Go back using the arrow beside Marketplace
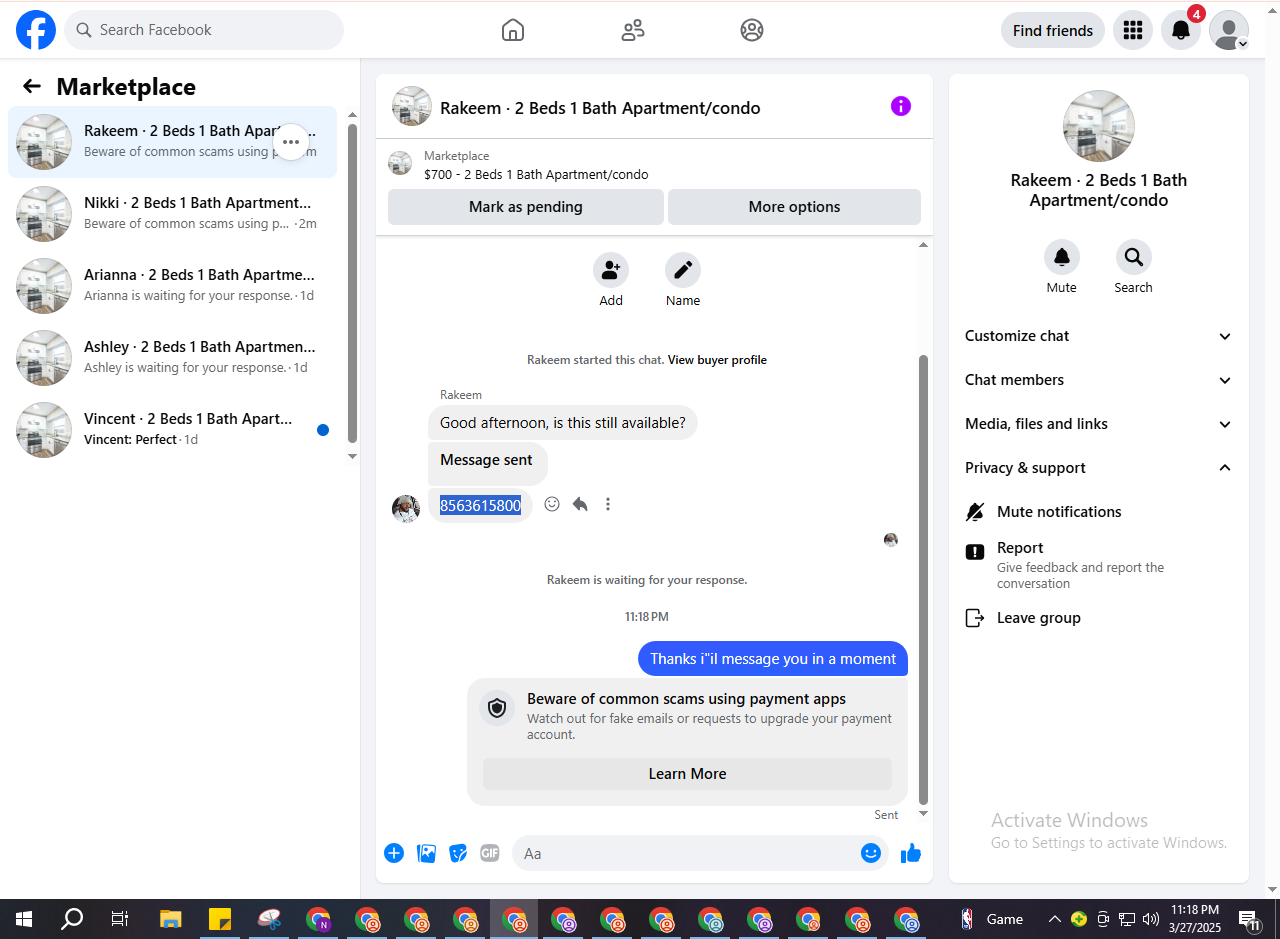The height and width of the screenshot is (939, 1280). click(x=32, y=86)
